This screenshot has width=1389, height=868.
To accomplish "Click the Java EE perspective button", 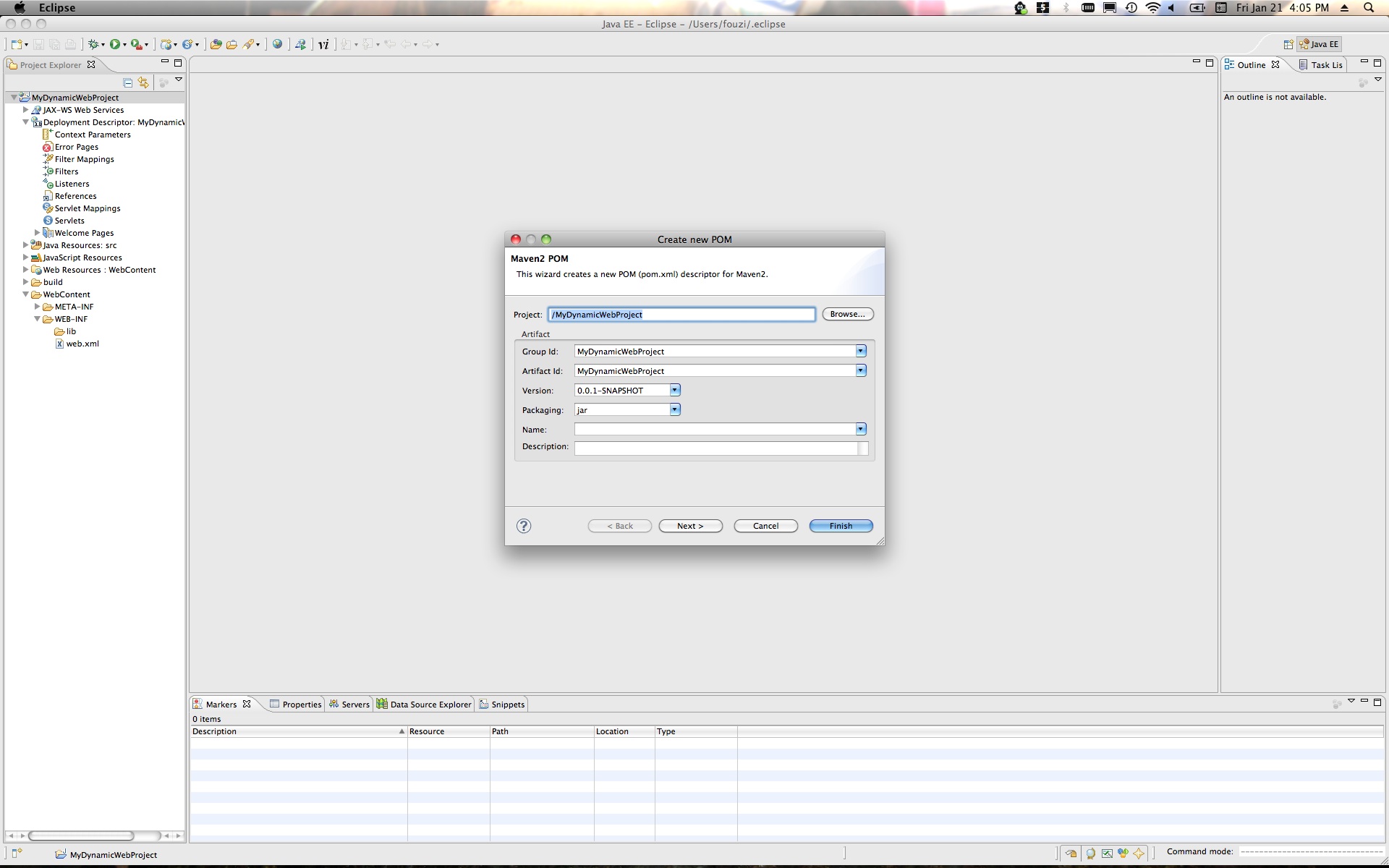I will (1320, 44).
